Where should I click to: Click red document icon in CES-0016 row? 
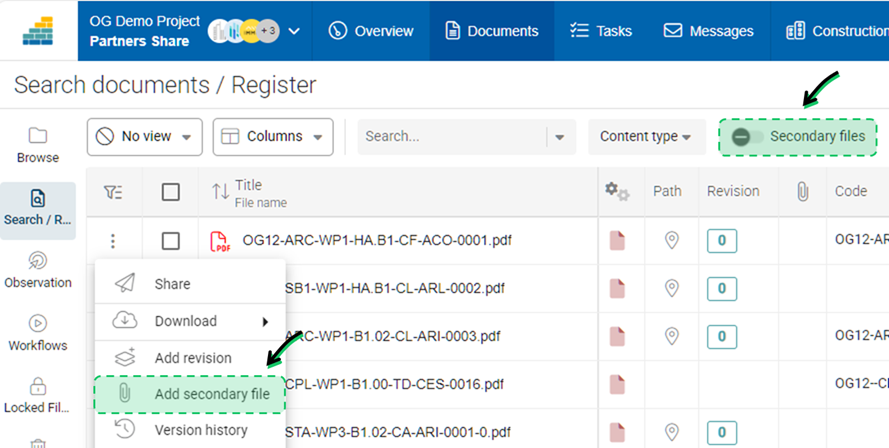click(x=617, y=384)
